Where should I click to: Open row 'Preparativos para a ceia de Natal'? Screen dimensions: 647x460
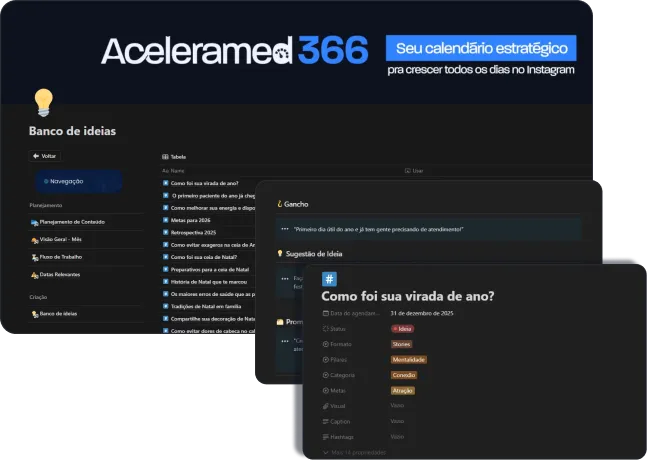pyautogui.click(x=210, y=269)
